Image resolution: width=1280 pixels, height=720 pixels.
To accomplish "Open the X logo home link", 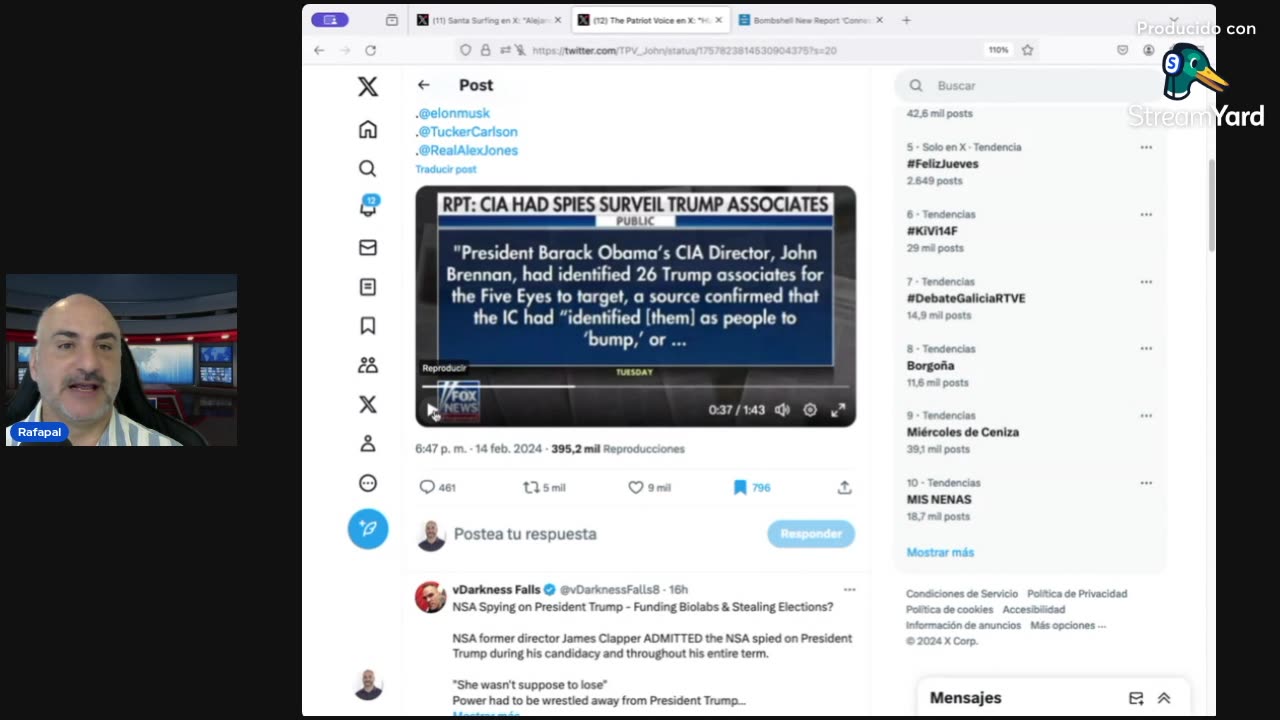I will [x=368, y=87].
